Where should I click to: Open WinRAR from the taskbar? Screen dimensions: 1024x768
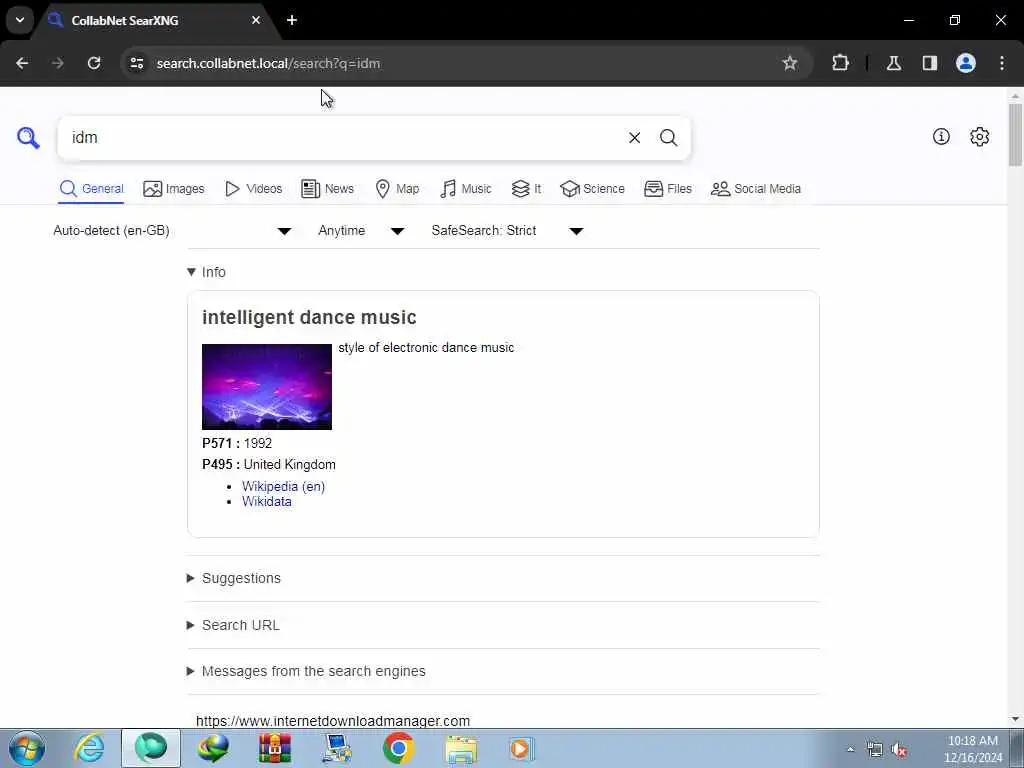[x=275, y=748]
